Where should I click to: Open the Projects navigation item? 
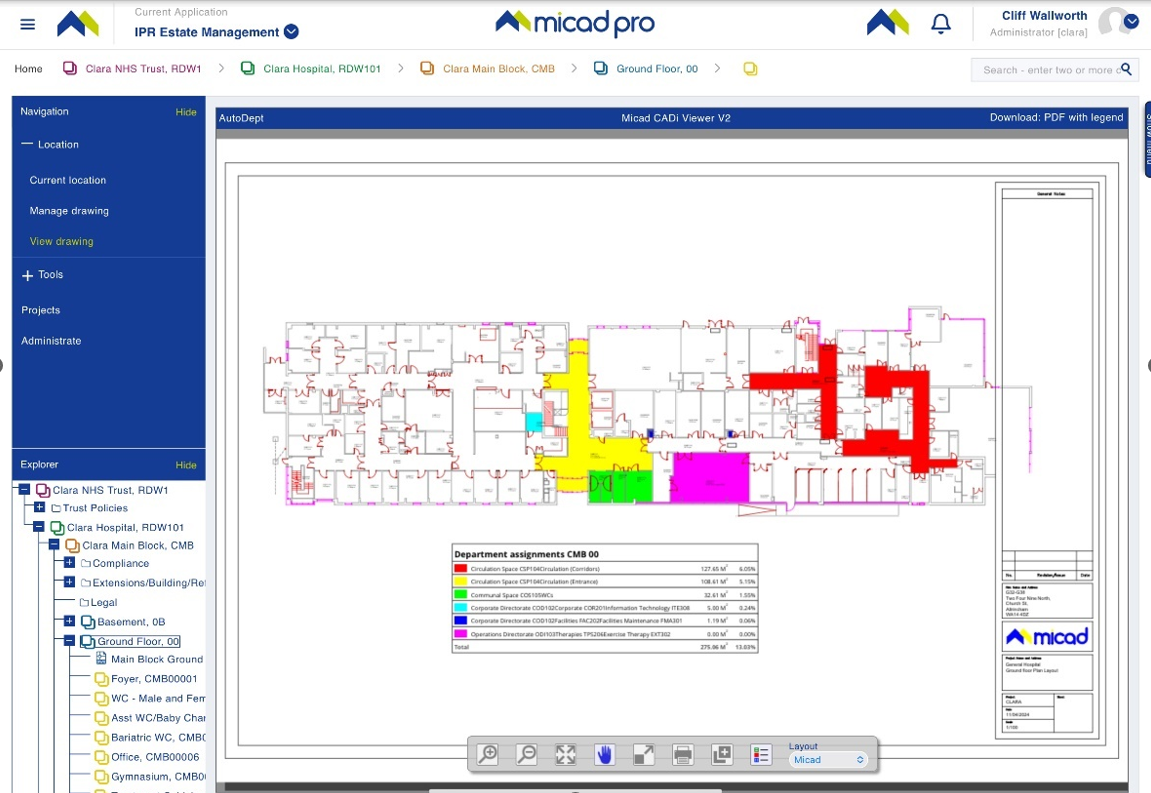(41, 310)
